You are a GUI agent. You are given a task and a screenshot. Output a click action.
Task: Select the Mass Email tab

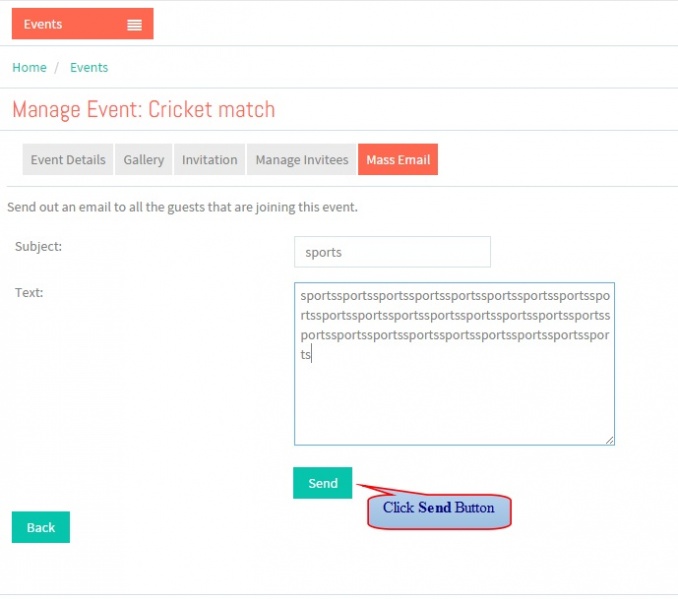click(x=398, y=160)
